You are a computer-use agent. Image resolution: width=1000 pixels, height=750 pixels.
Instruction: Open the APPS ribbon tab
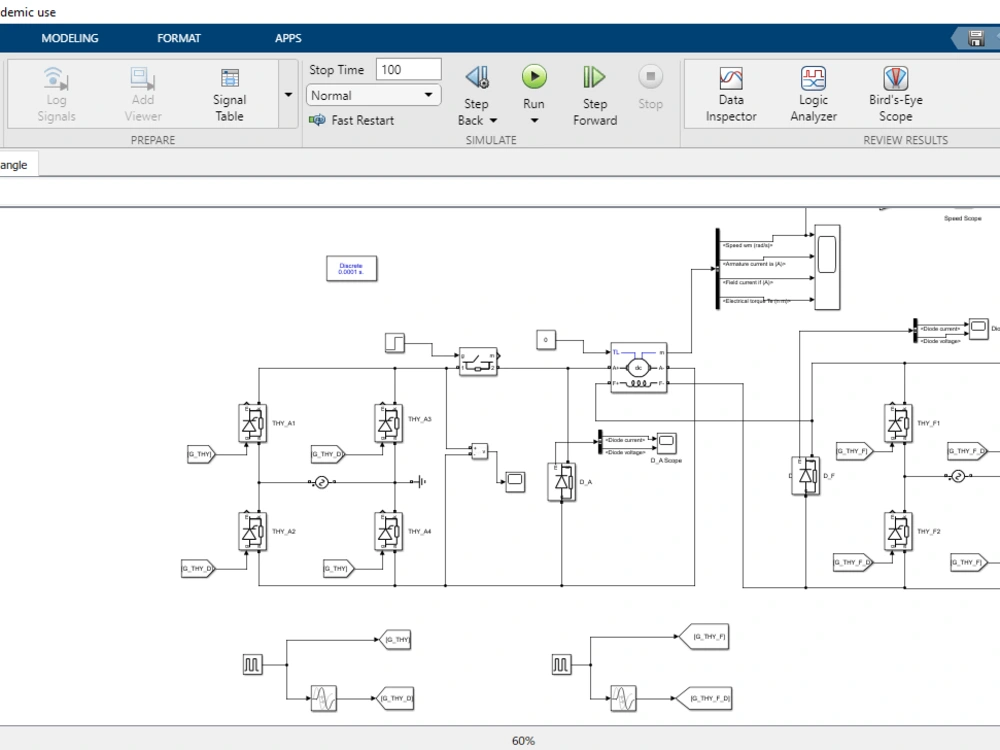pos(288,38)
